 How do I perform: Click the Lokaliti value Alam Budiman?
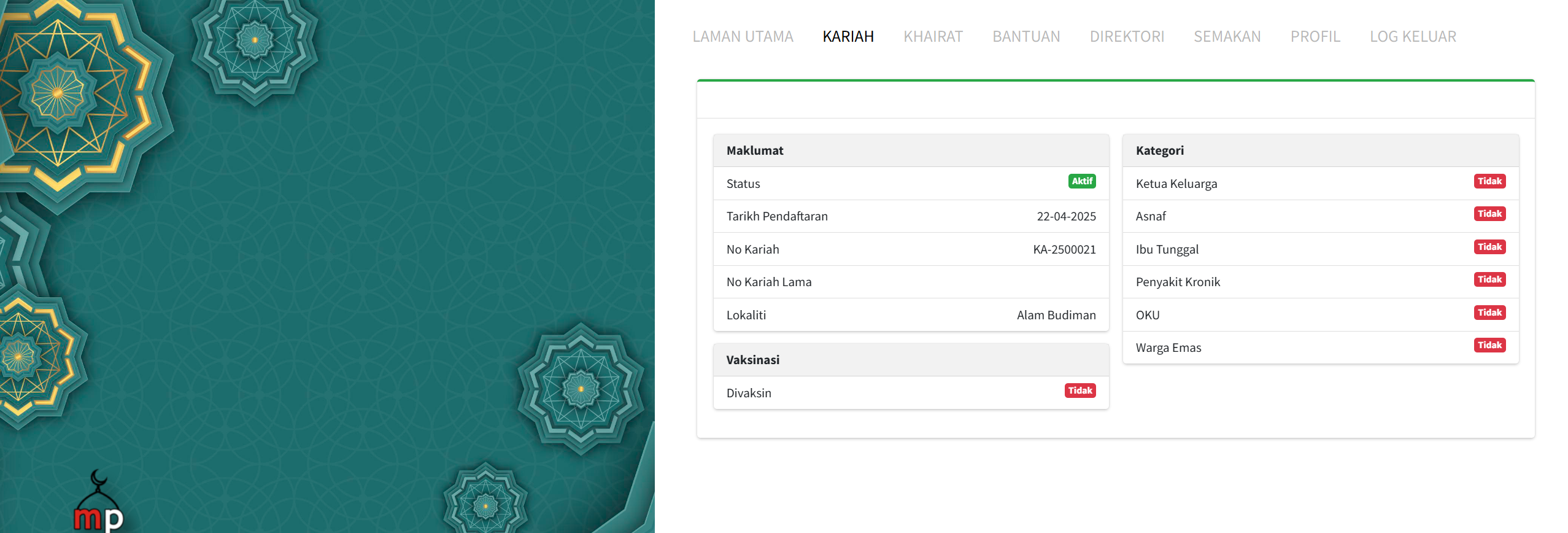pyautogui.click(x=1056, y=316)
